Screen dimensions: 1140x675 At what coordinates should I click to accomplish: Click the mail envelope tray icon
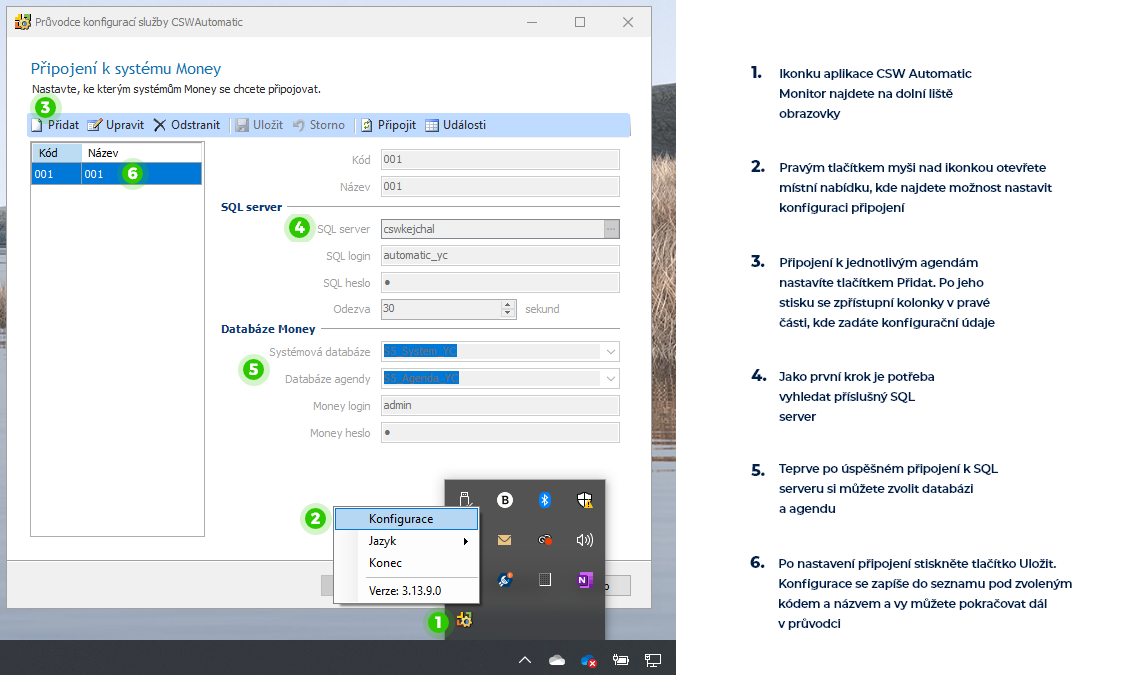505,540
